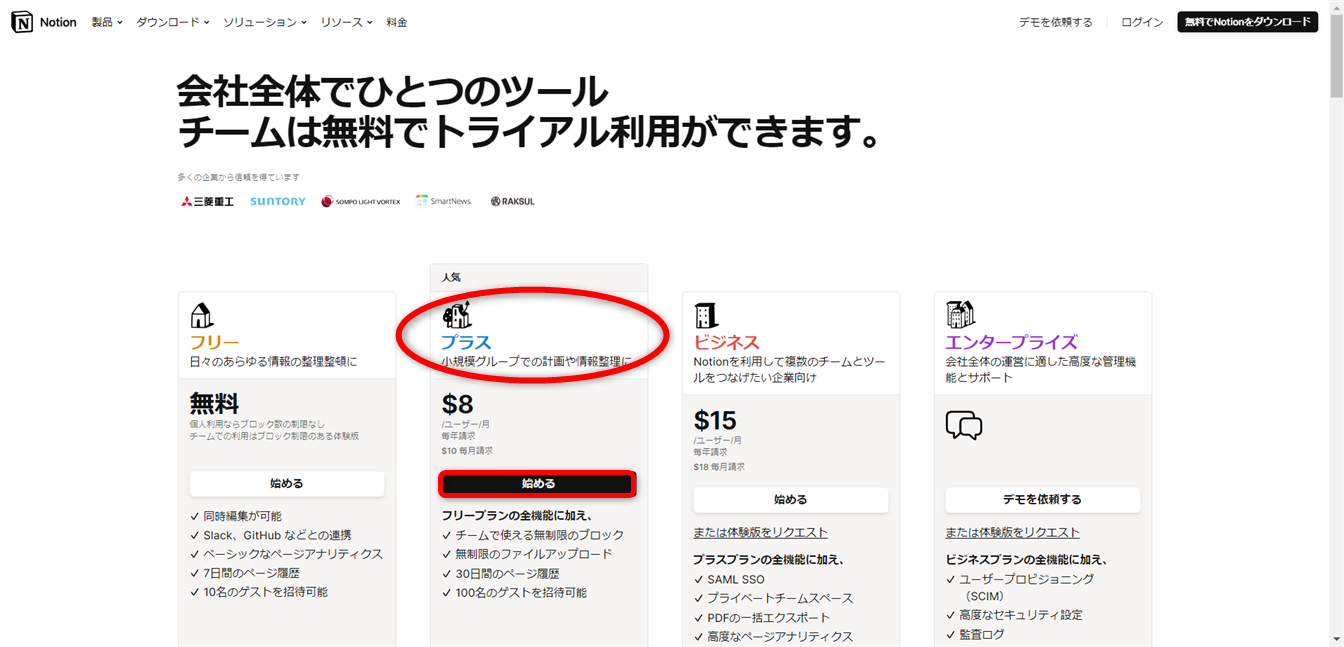1344x647 pixels.
Task: Open the ダウンロード dropdown menu
Action: pyautogui.click(x=172, y=22)
